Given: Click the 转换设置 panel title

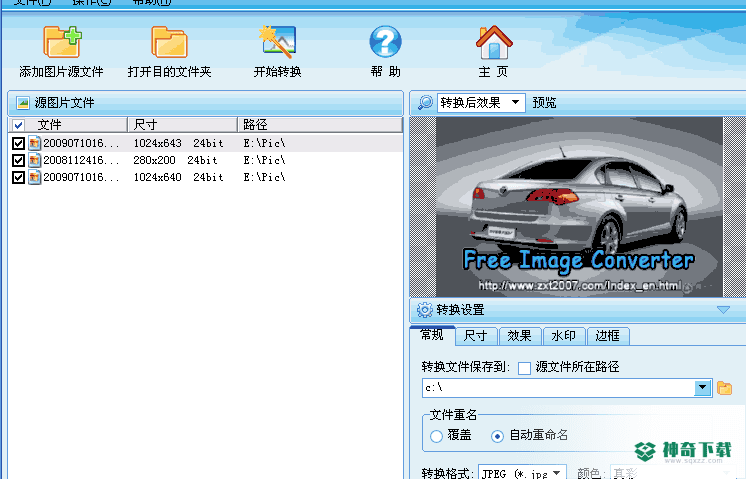Looking at the screenshot, I should [460, 310].
